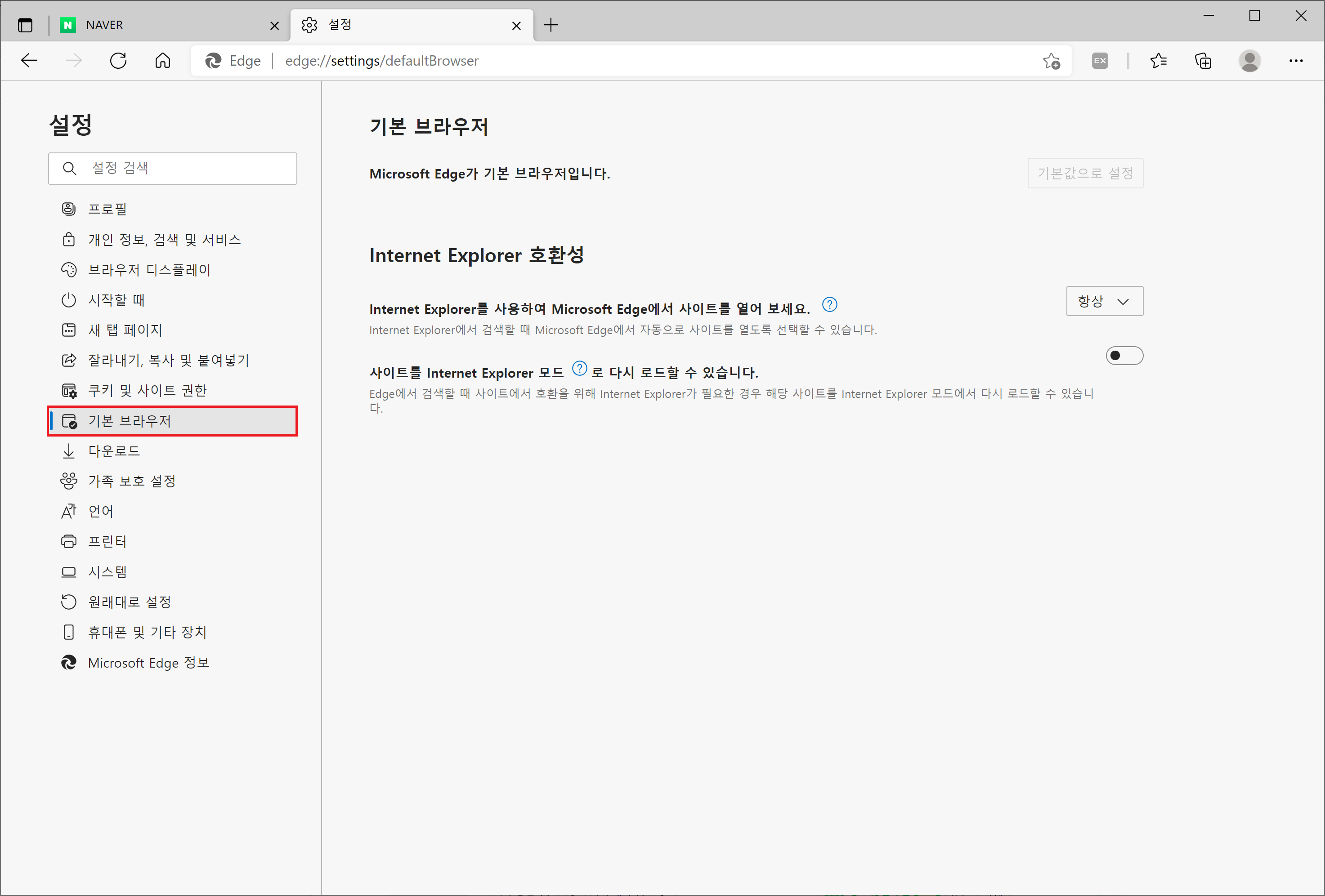Go back with the back arrow
This screenshot has width=1325, height=896.
click(x=28, y=60)
